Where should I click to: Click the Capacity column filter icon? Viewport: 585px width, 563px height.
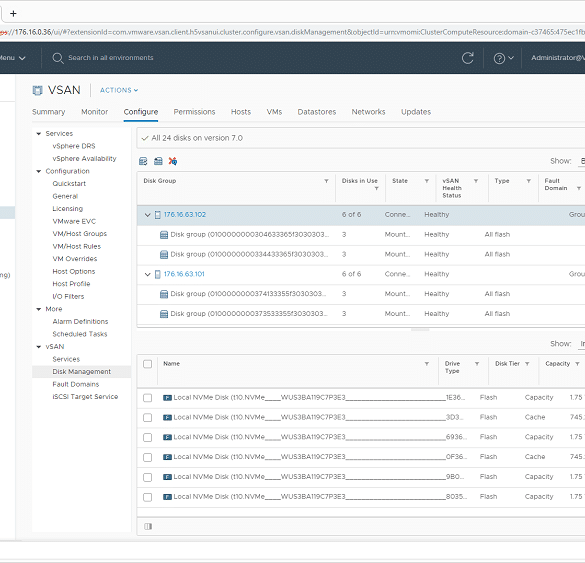577,364
